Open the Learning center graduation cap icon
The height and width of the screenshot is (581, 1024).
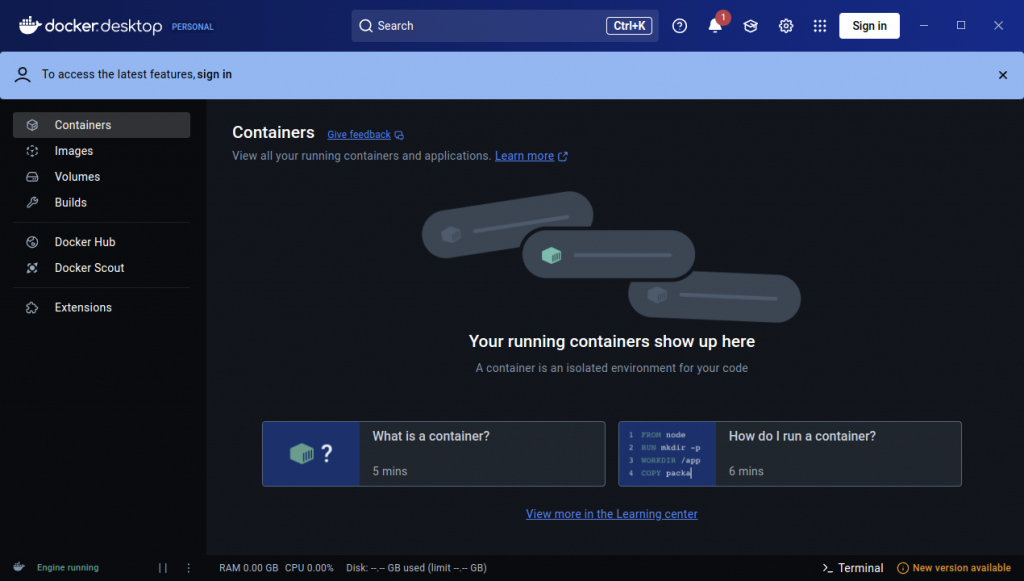click(750, 26)
